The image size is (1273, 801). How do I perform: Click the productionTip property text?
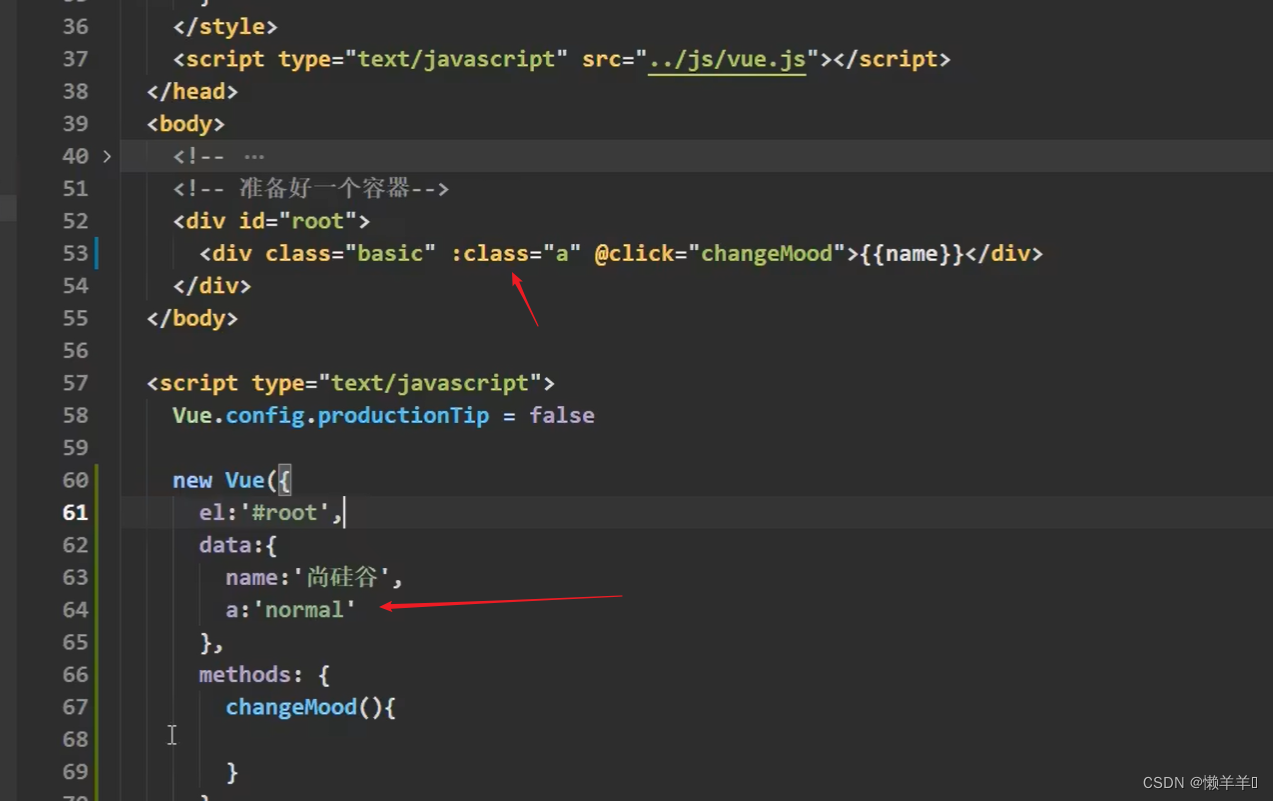403,415
